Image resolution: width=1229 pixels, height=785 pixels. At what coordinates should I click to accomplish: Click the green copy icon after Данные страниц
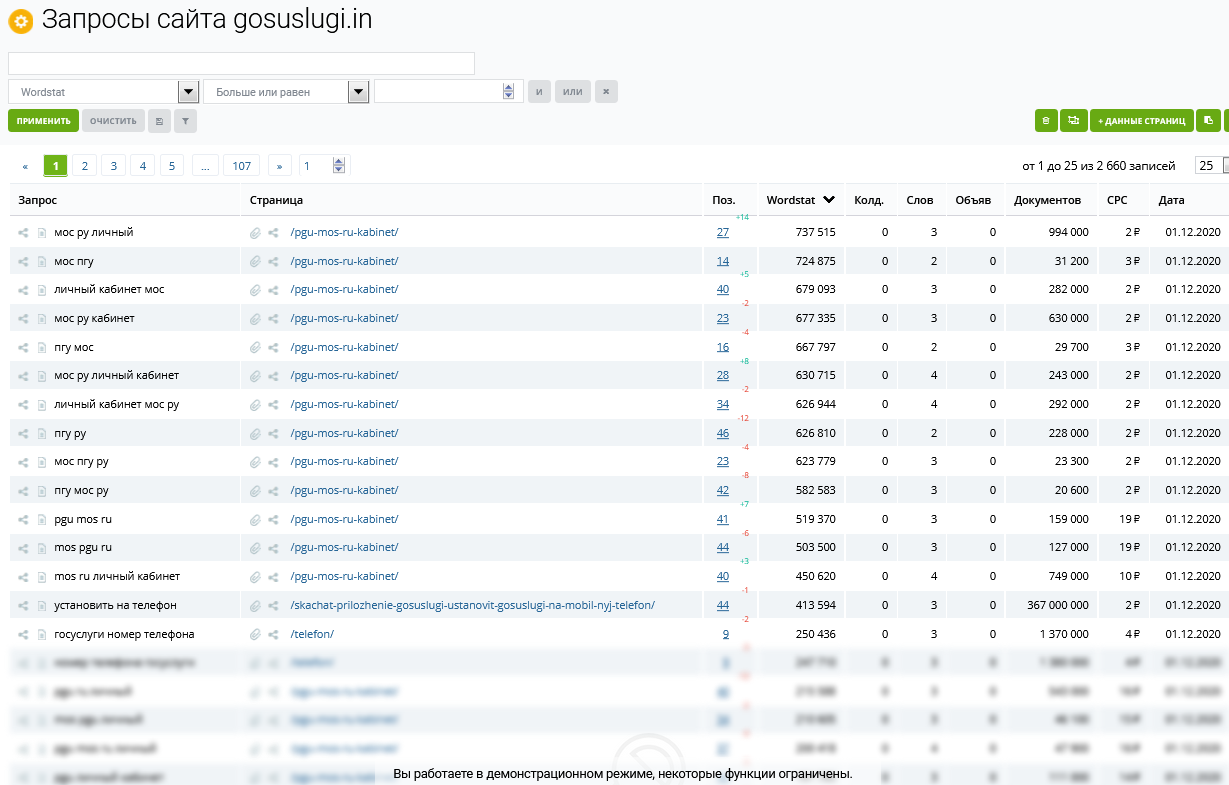point(1208,121)
